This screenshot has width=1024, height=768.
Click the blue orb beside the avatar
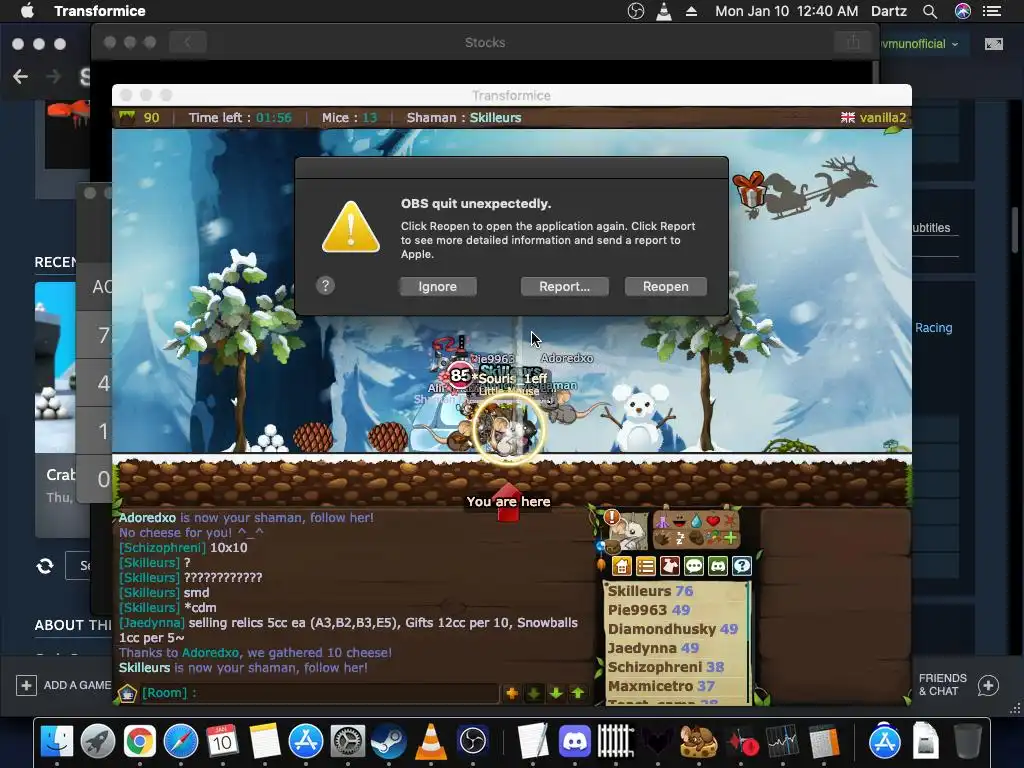[600, 545]
